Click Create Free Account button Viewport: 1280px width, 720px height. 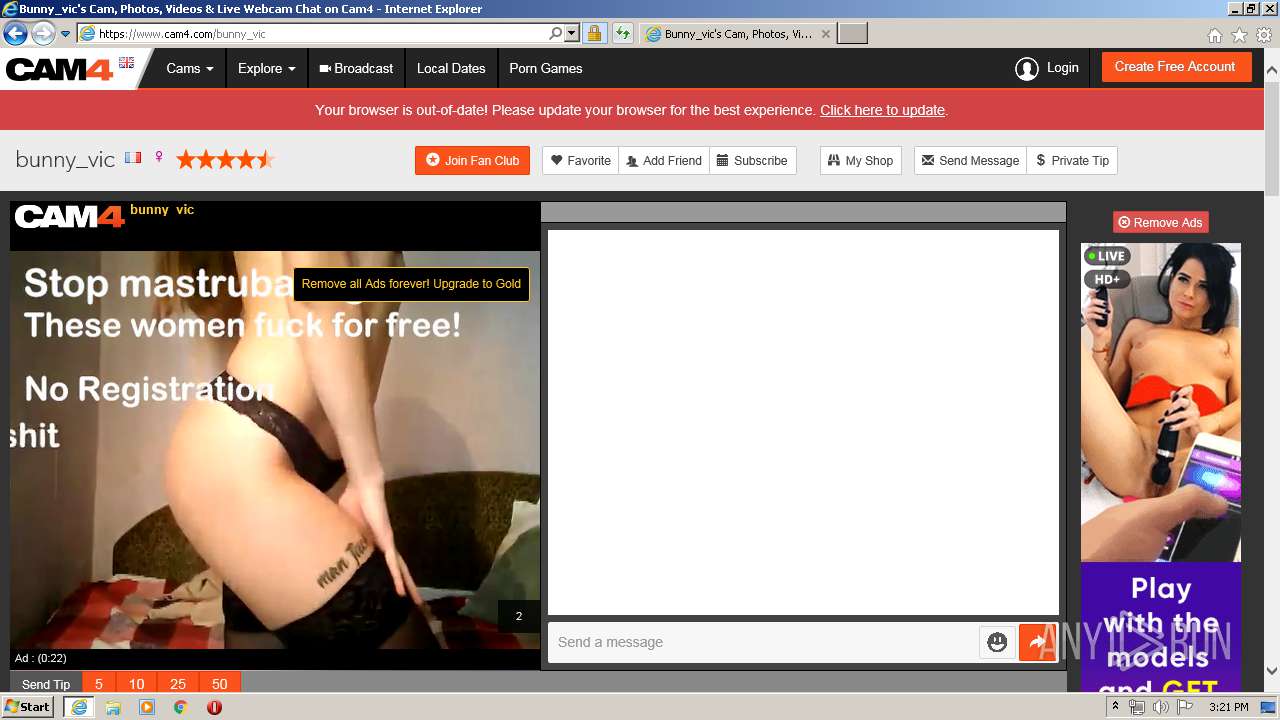1175,67
